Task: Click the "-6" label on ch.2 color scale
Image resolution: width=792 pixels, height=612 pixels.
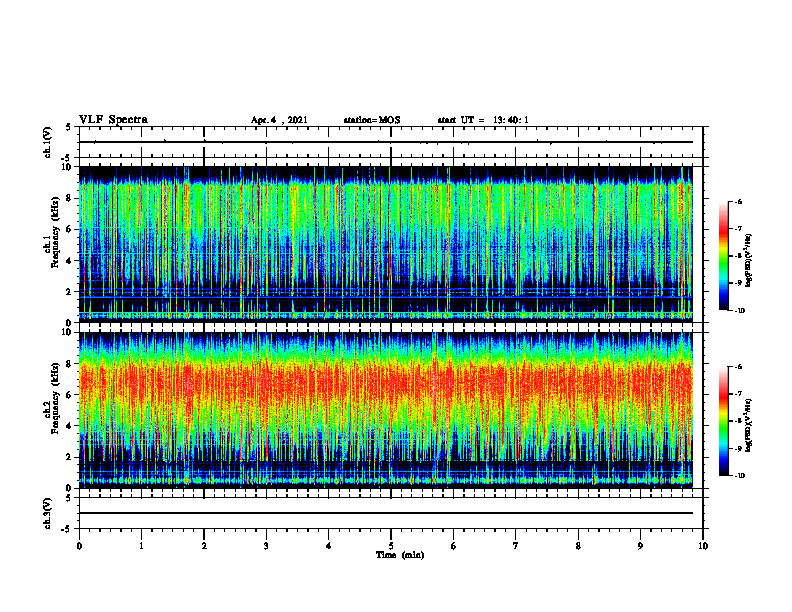Action: pos(738,367)
